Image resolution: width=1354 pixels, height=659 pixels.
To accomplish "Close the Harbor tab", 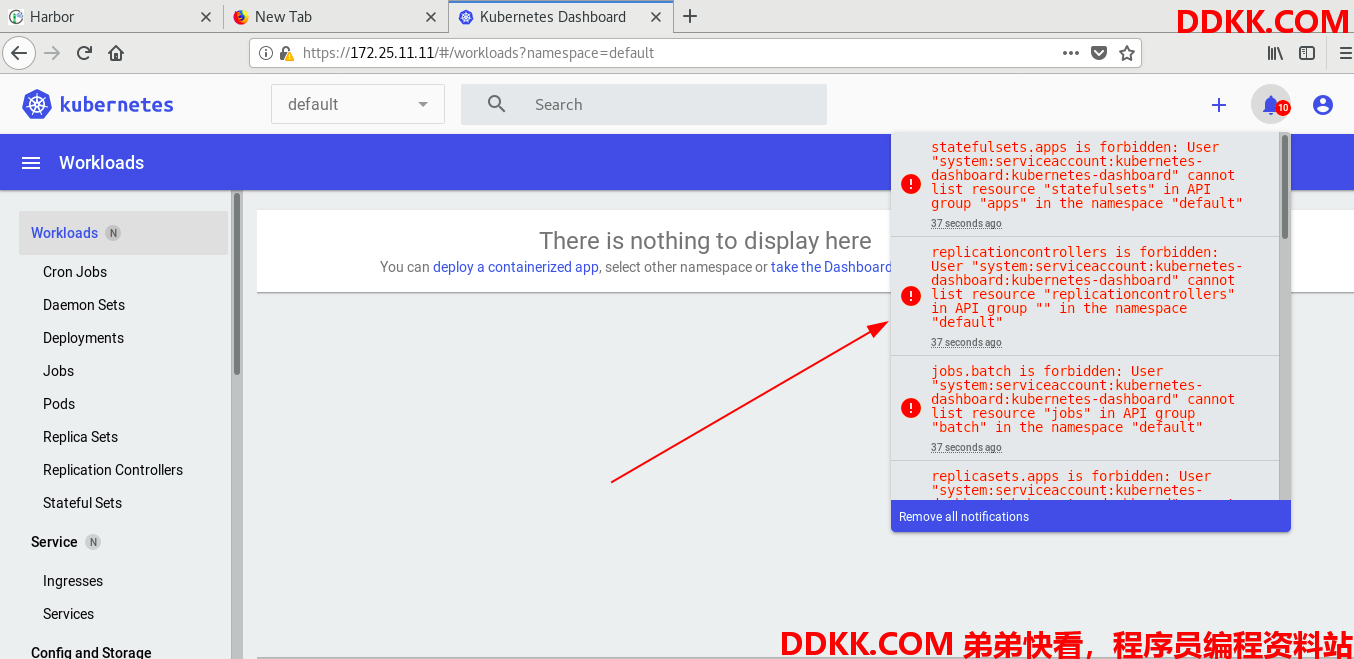I will (206, 17).
